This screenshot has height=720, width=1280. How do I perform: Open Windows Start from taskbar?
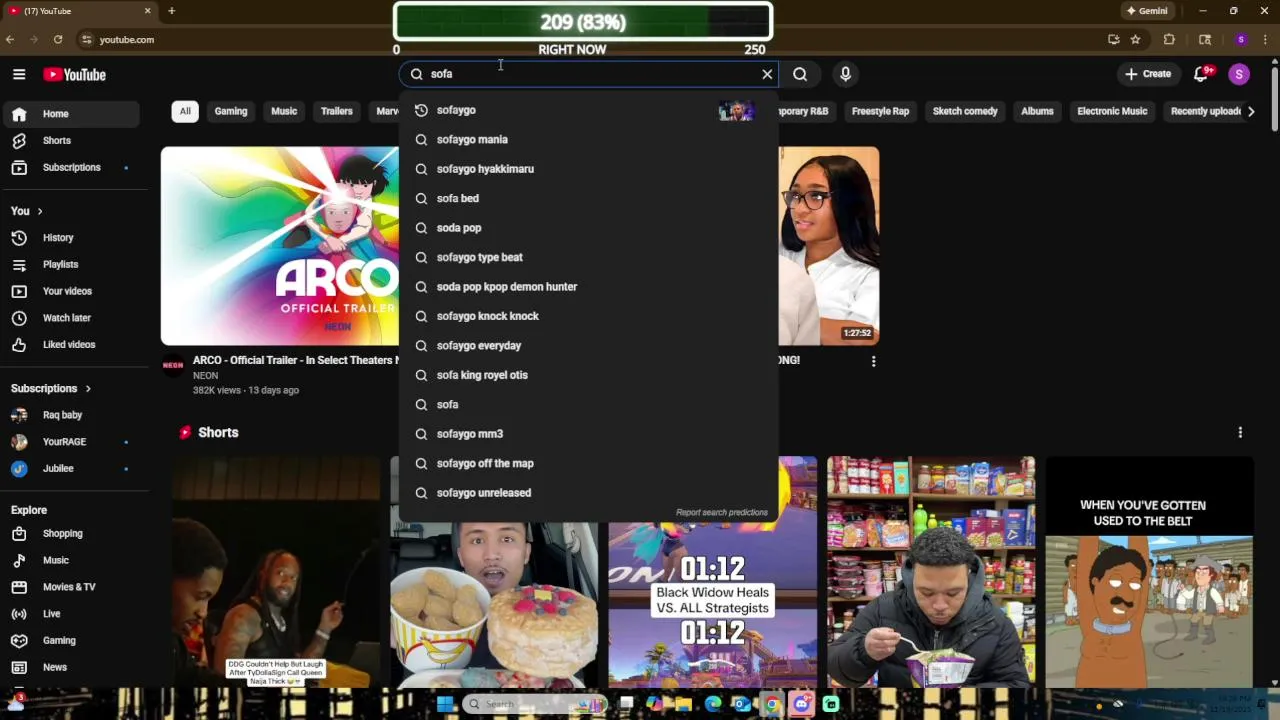(x=445, y=704)
